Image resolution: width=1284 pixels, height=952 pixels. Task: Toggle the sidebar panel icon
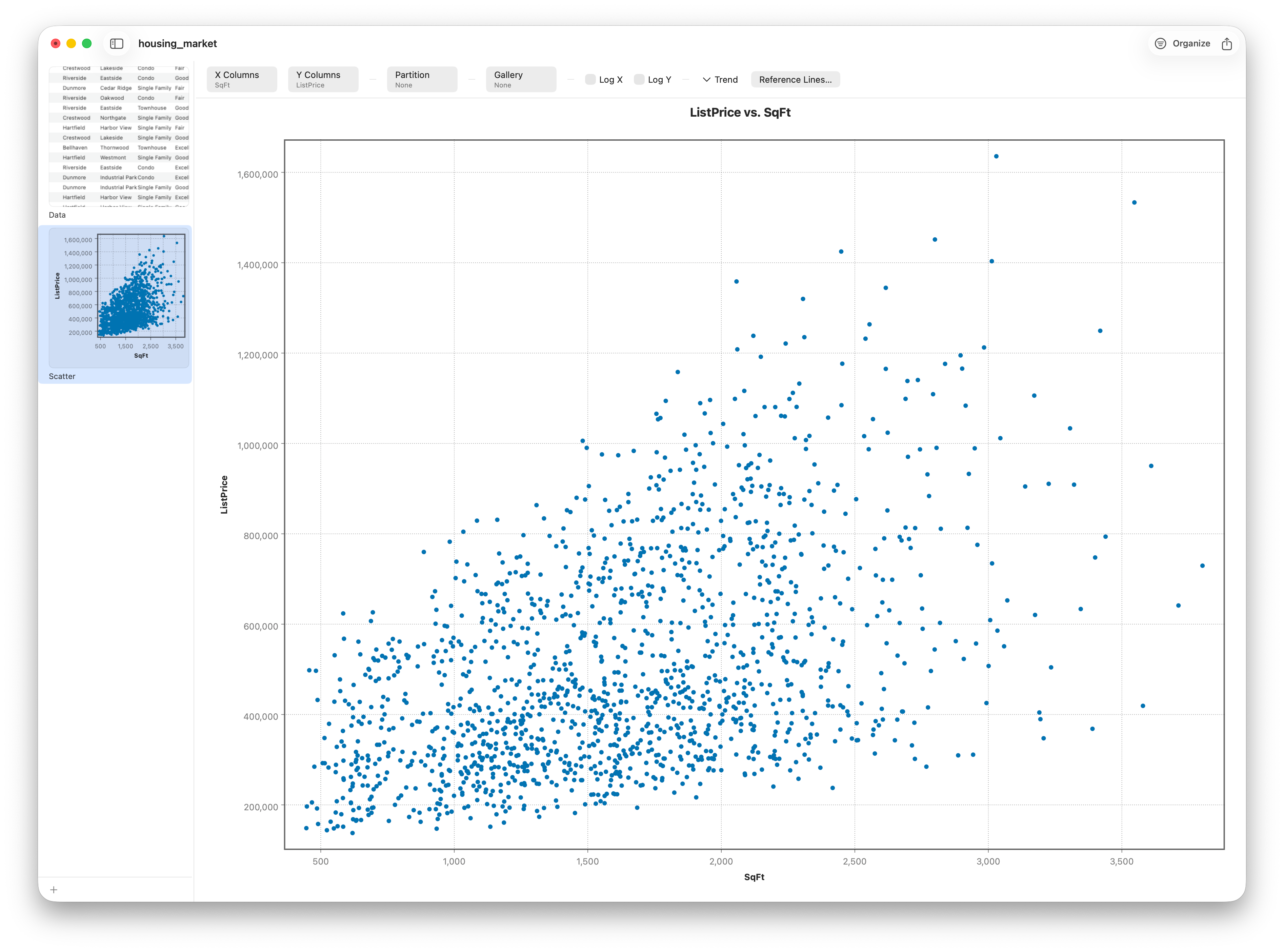click(x=117, y=44)
